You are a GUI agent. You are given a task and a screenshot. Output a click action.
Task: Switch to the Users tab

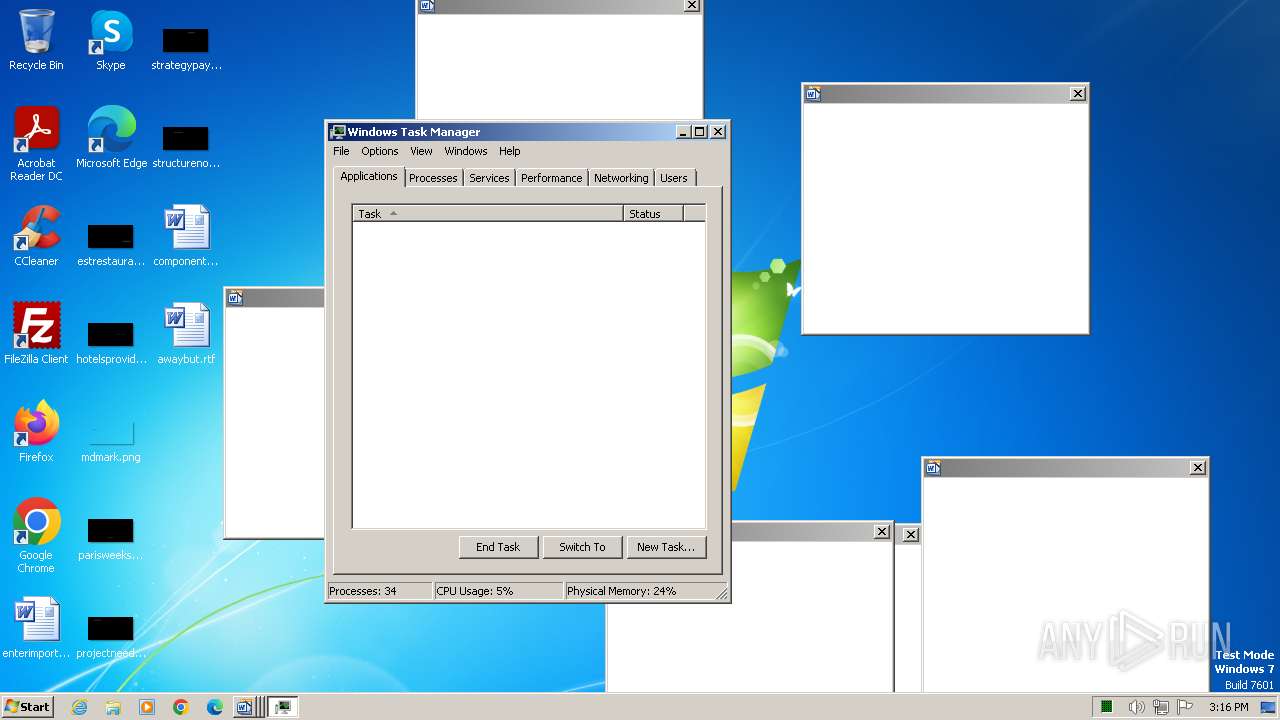(674, 178)
